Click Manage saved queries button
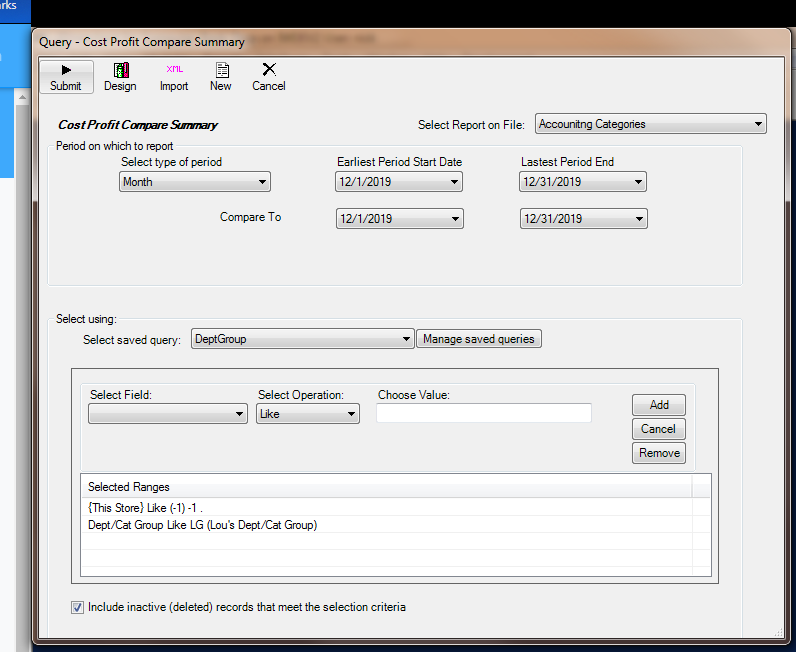Viewport: 796px width, 652px height. (479, 339)
